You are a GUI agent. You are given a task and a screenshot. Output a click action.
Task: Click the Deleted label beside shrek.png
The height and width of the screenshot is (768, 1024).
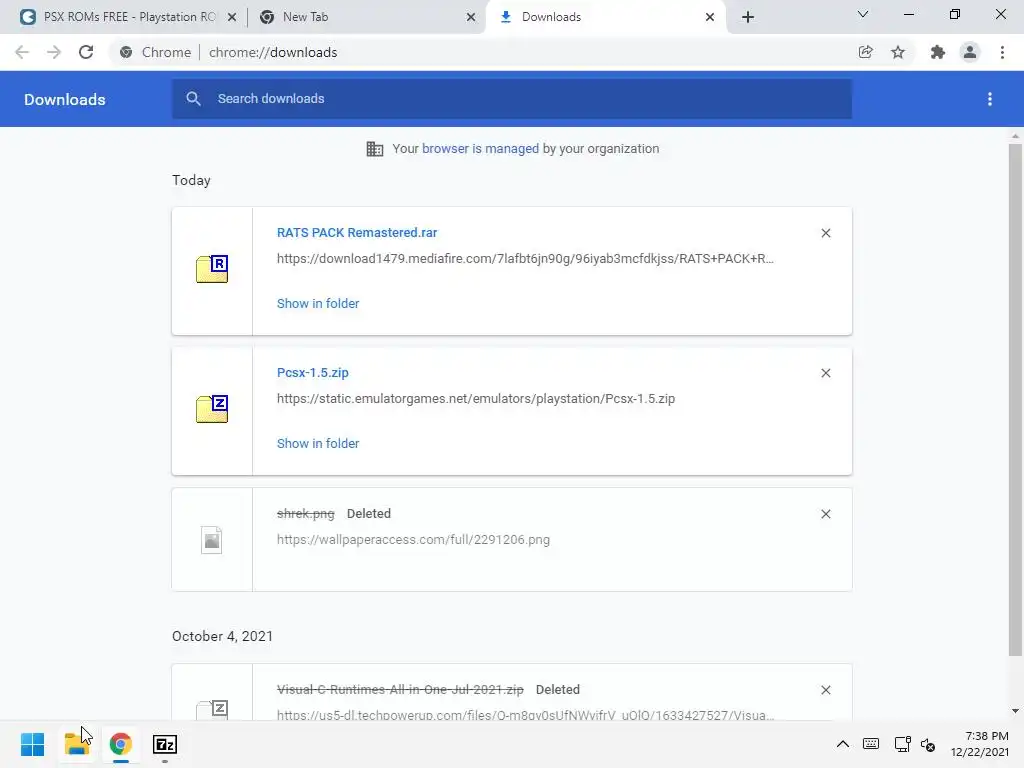tap(369, 514)
